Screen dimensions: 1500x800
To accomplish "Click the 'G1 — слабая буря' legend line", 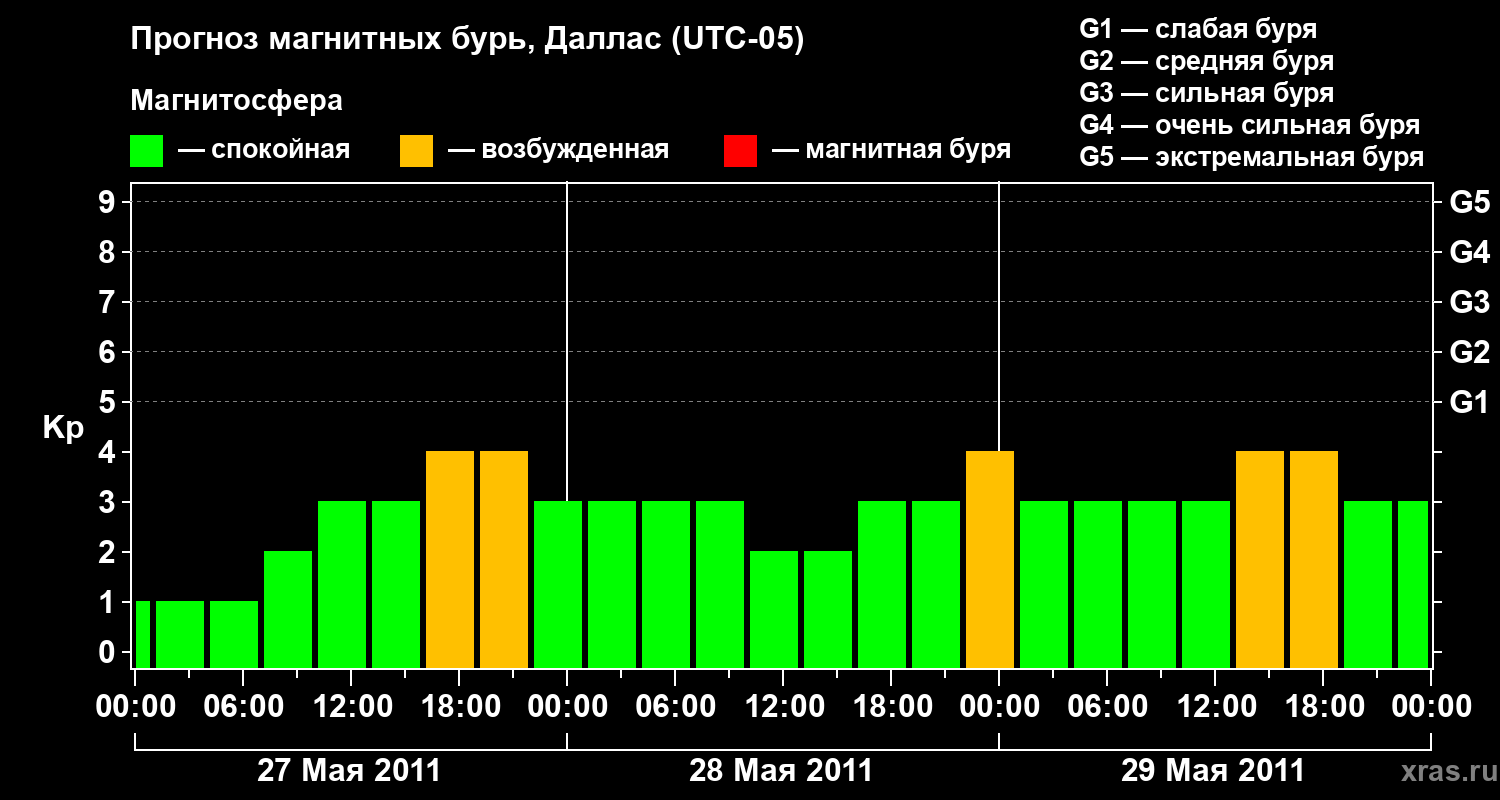I will [1198, 29].
